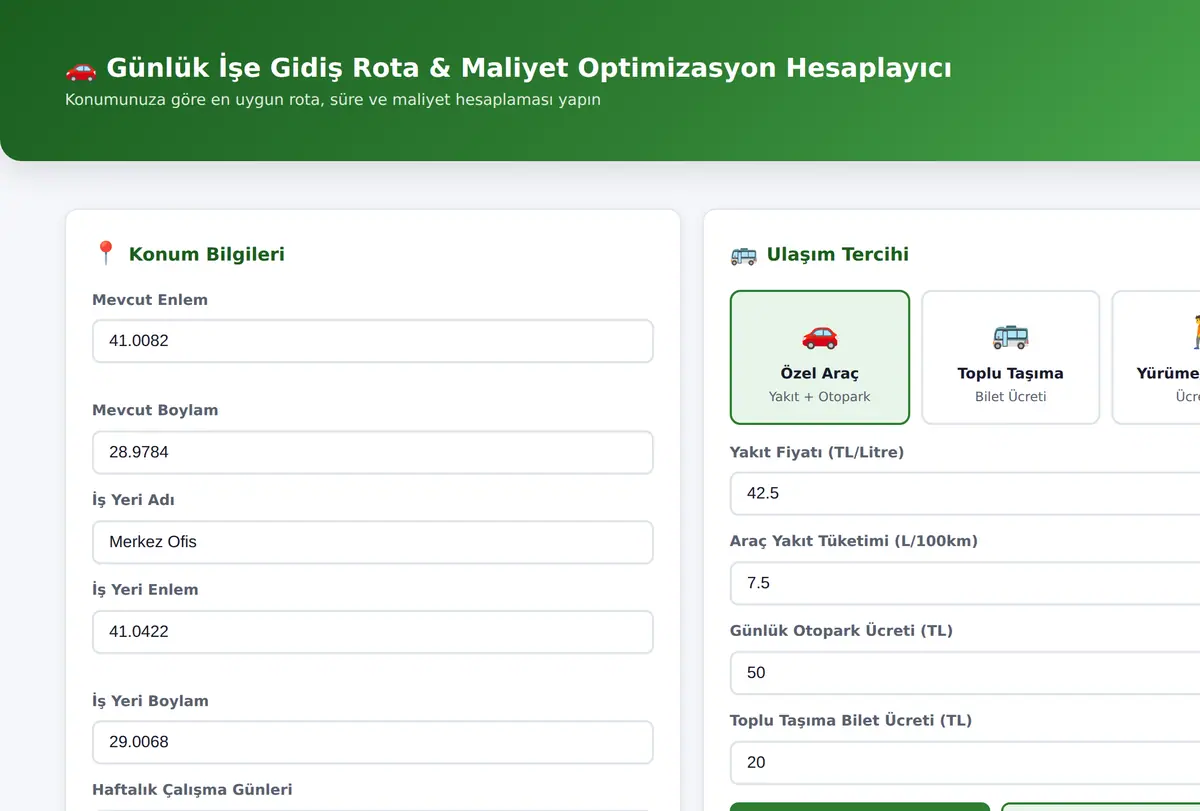Click the bus icon beside Ulaşım Tercihi heading
The width and height of the screenshot is (1200, 811).
744,255
